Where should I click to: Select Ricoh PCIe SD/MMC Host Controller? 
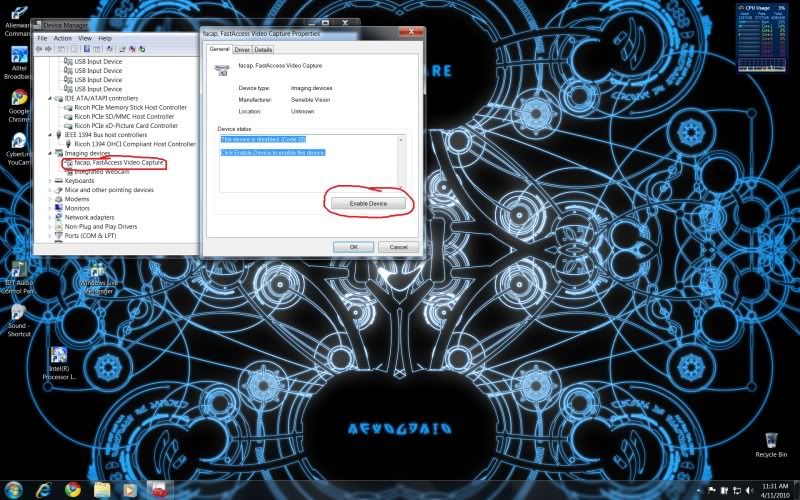point(124,117)
